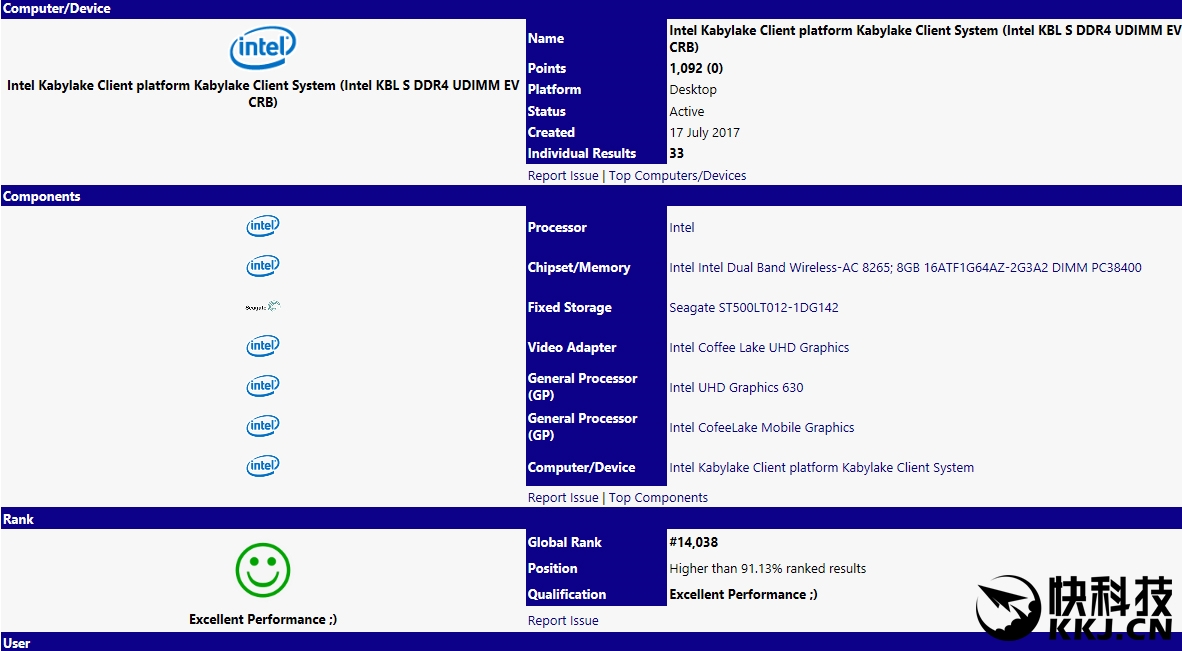Click the Position field label
The height and width of the screenshot is (651, 1182).
click(553, 568)
